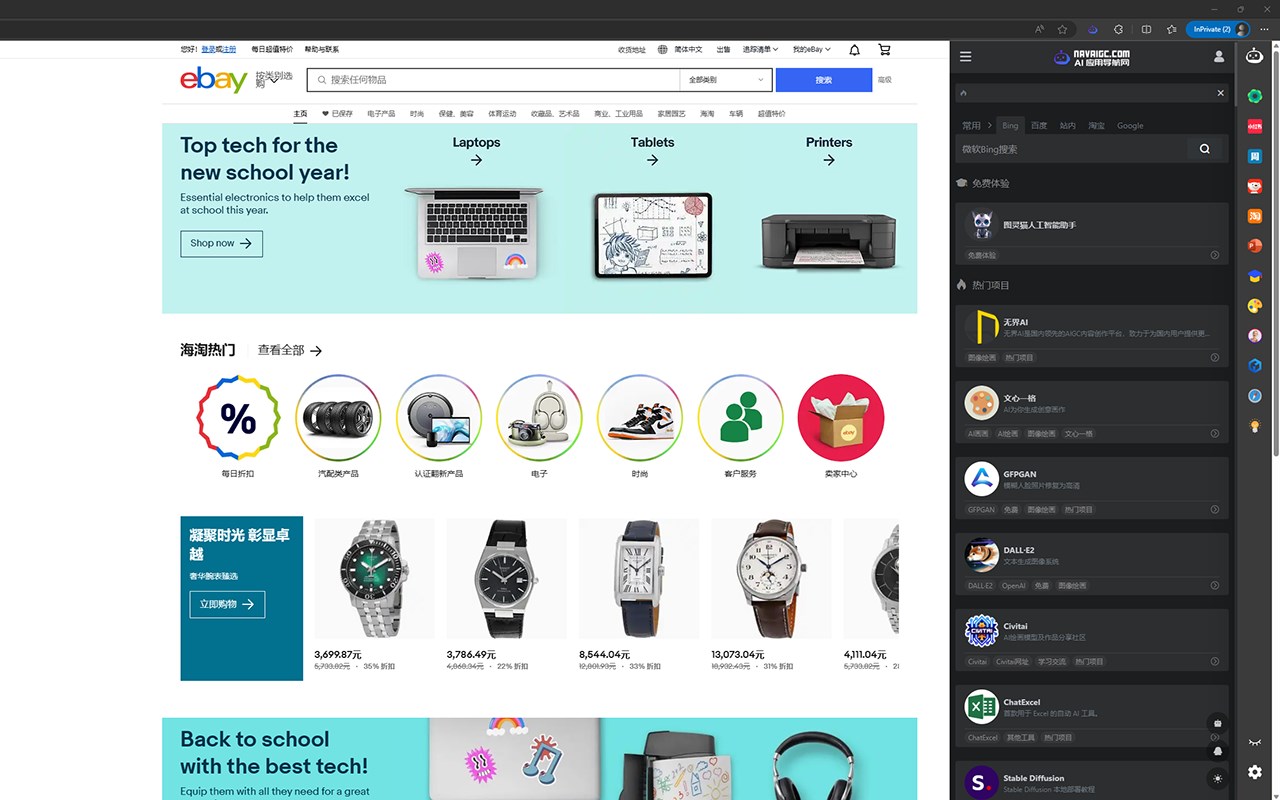The width and height of the screenshot is (1280, 800).
Task: Open the 已保存 navigation item
Action: click(337, 114)
